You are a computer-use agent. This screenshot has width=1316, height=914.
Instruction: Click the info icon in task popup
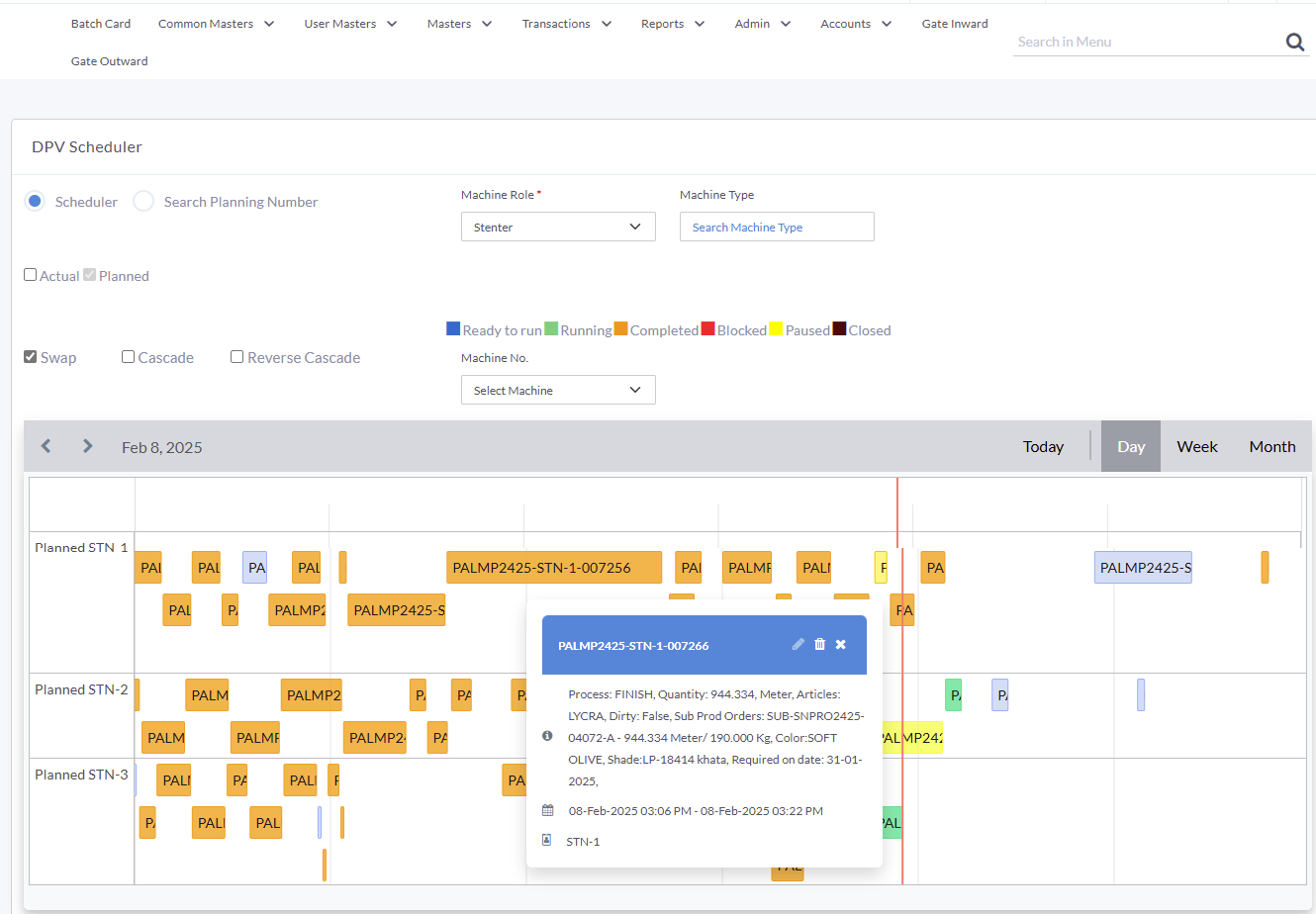(547, 736)
